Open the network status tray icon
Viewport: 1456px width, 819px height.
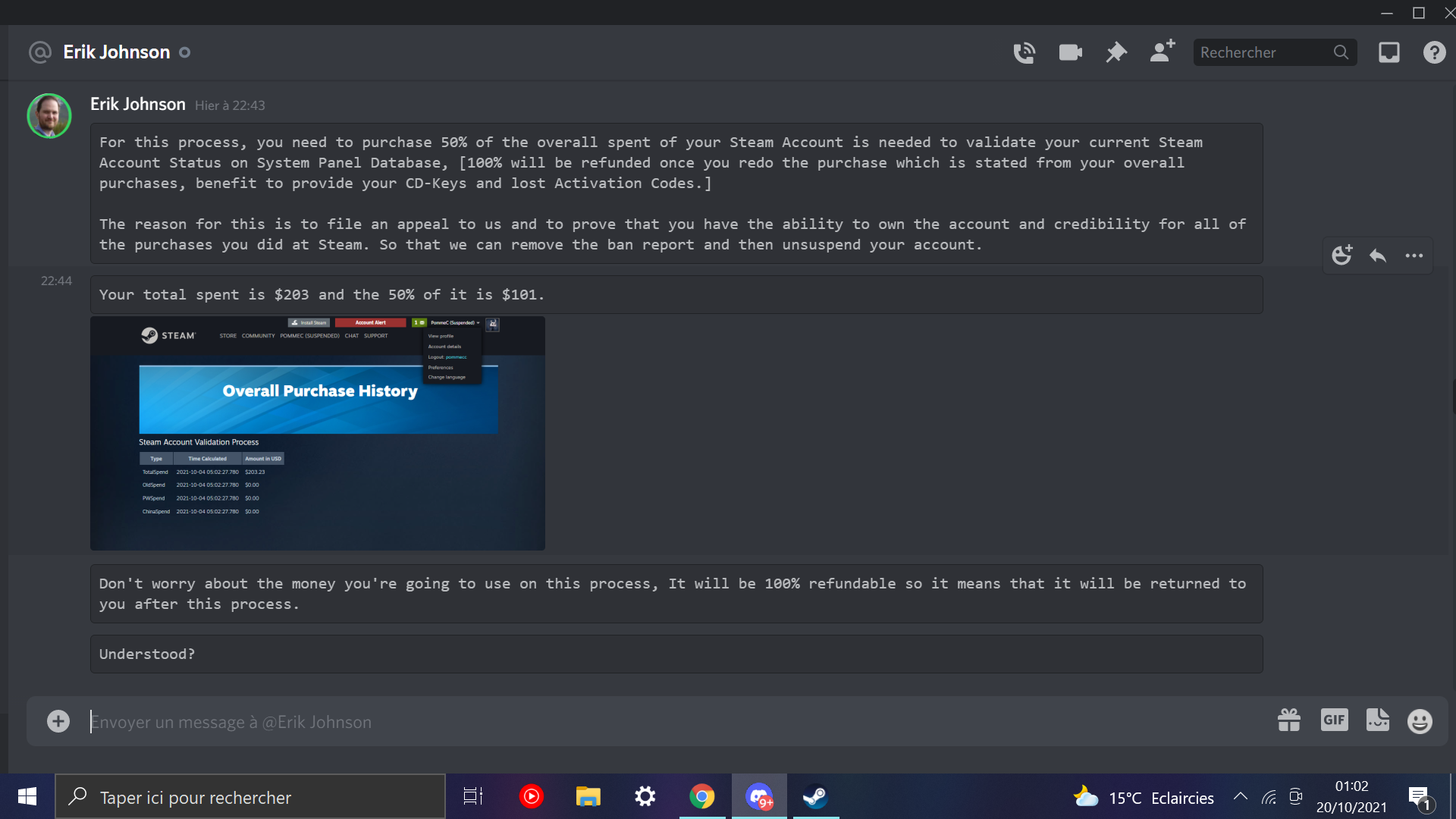click(x=1269, y=797)
